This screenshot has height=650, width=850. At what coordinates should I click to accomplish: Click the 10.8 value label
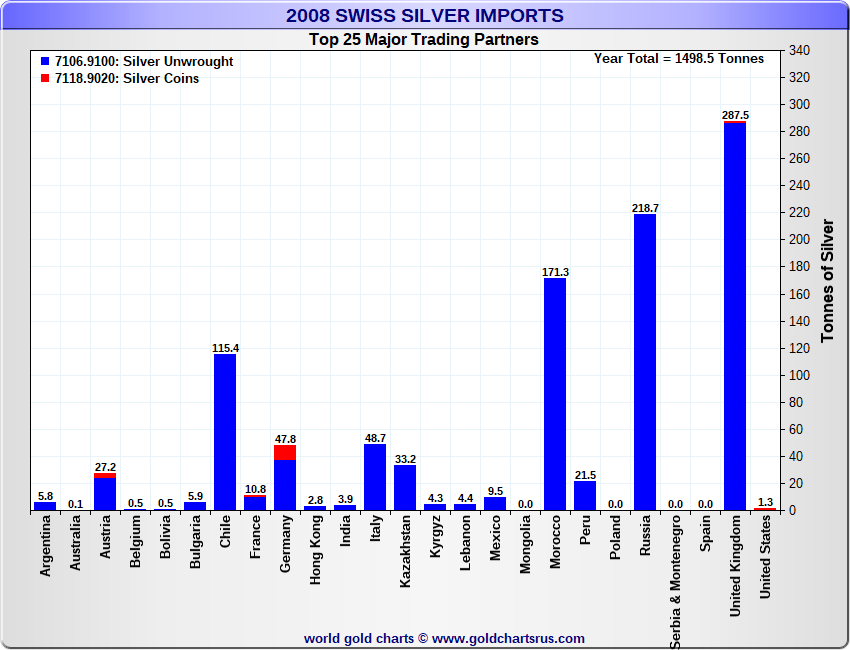tap(255, 489)
